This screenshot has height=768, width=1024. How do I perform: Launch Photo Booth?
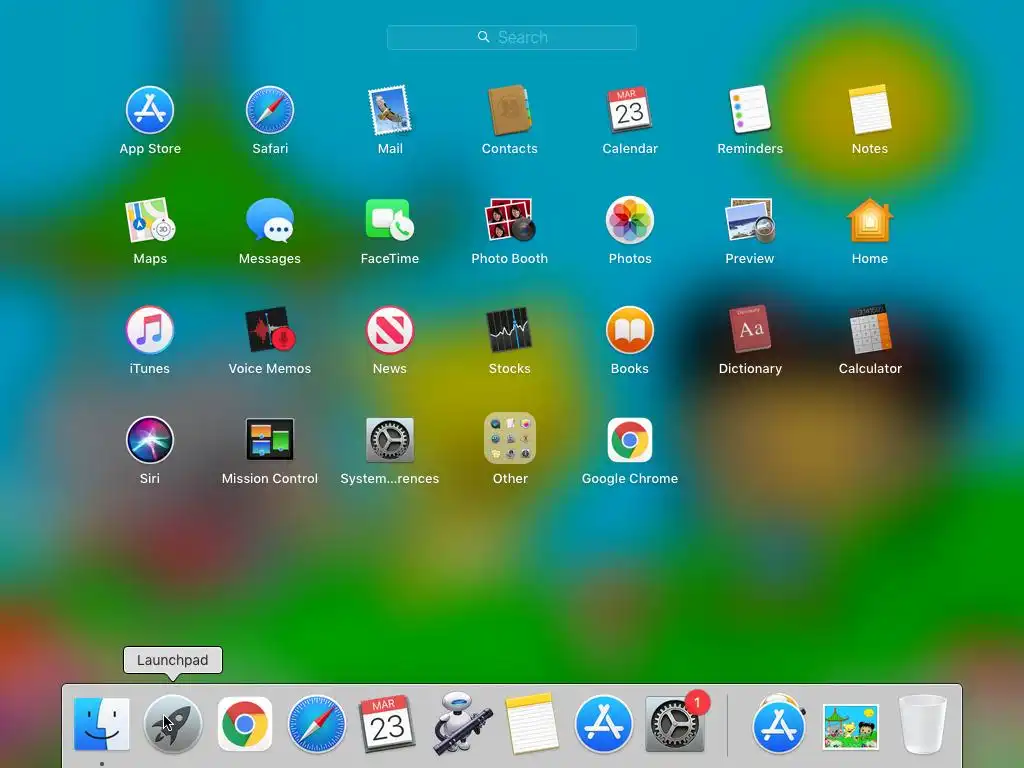(509, 221)
